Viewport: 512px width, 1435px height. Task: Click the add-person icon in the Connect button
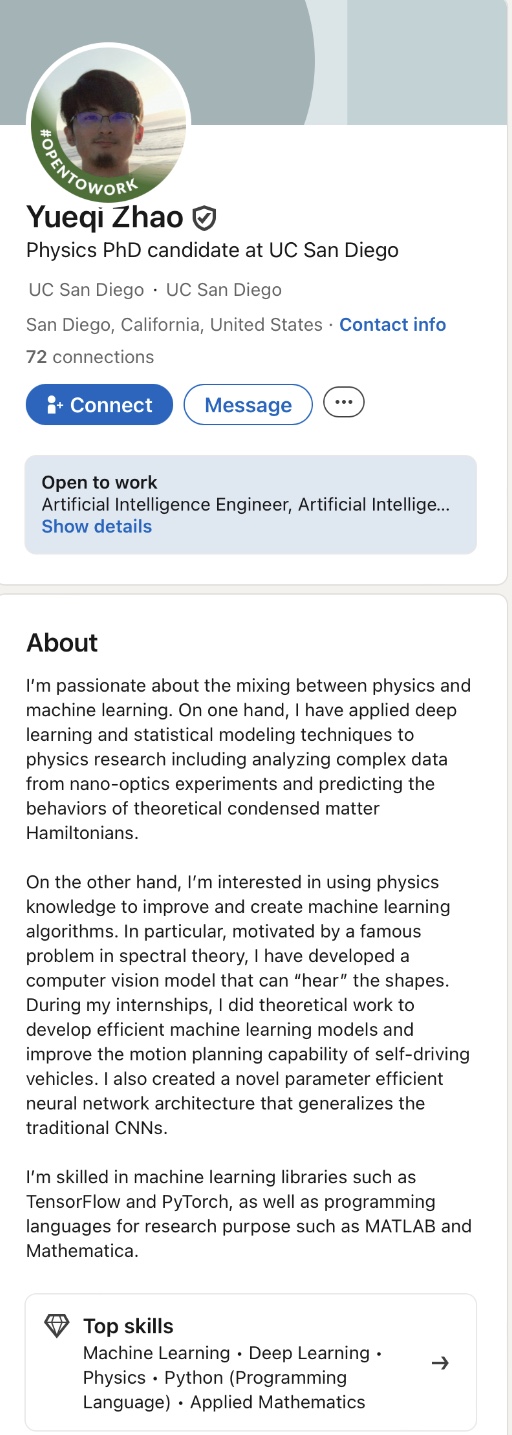tap(54, 405)
